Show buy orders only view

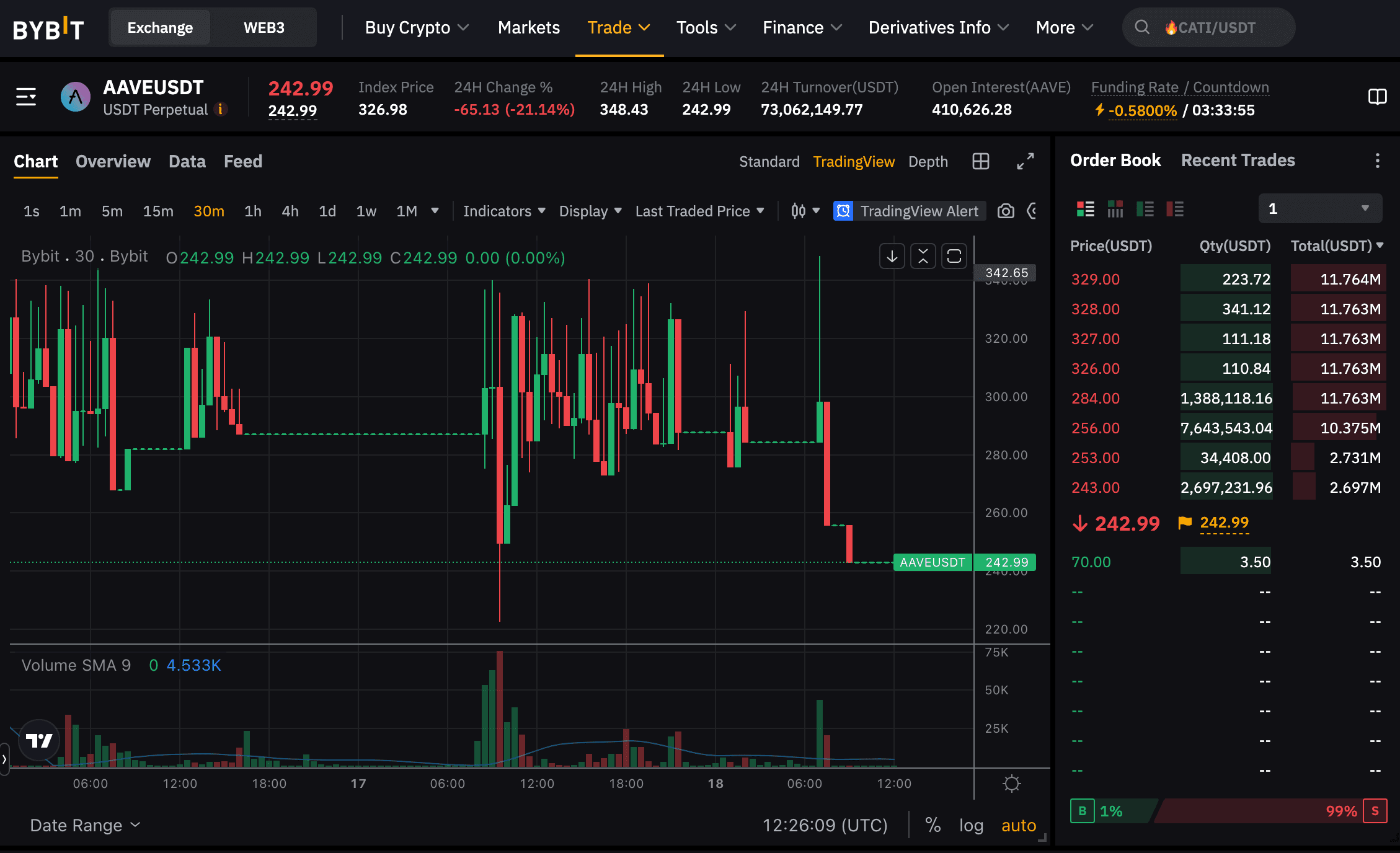[1145, 209]
